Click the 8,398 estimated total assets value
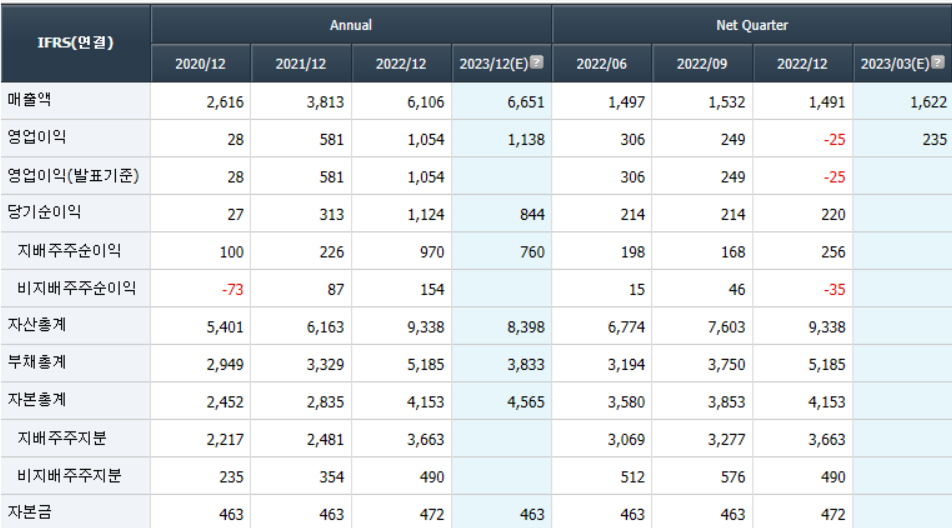This screenshot has width=952, height=528. [x=526, y=327]
